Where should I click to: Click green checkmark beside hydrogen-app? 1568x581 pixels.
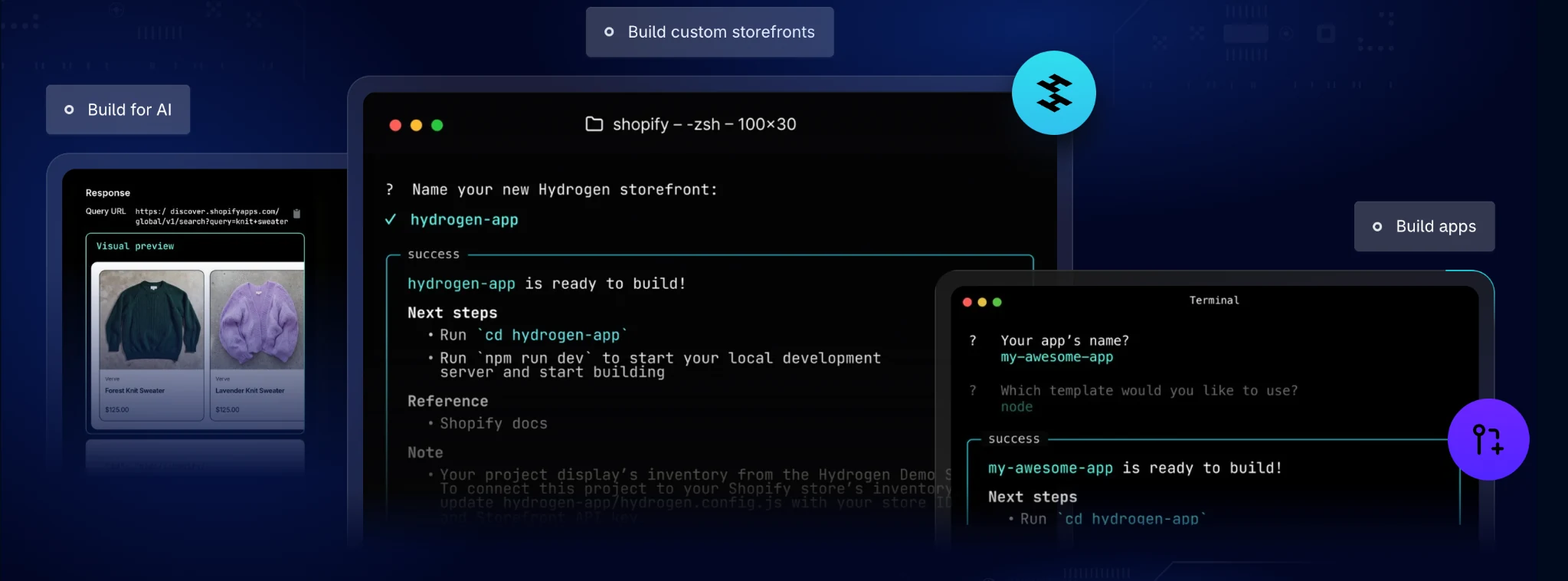click(391, 220)
